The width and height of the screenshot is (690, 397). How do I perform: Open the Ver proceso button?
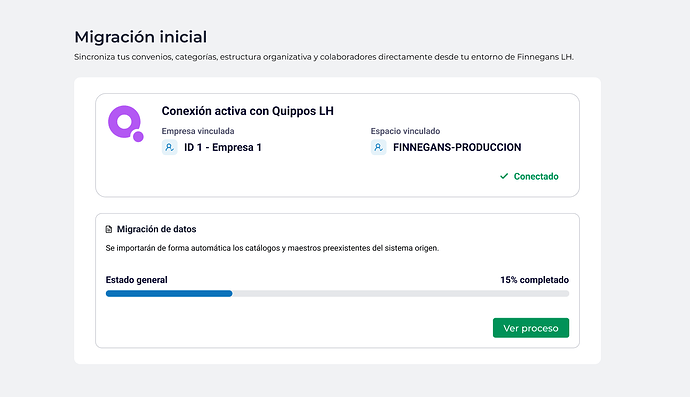tap(531, 328)
